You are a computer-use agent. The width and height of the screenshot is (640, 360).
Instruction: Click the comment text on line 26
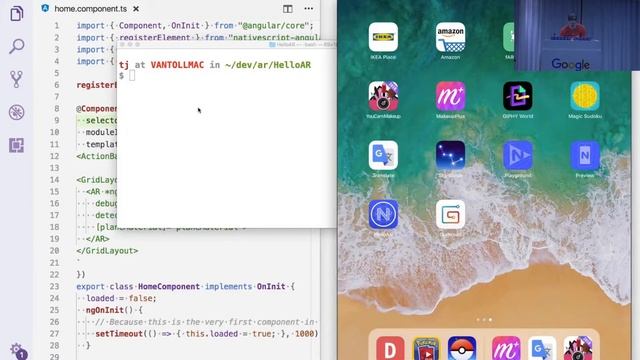pos(206,322)
